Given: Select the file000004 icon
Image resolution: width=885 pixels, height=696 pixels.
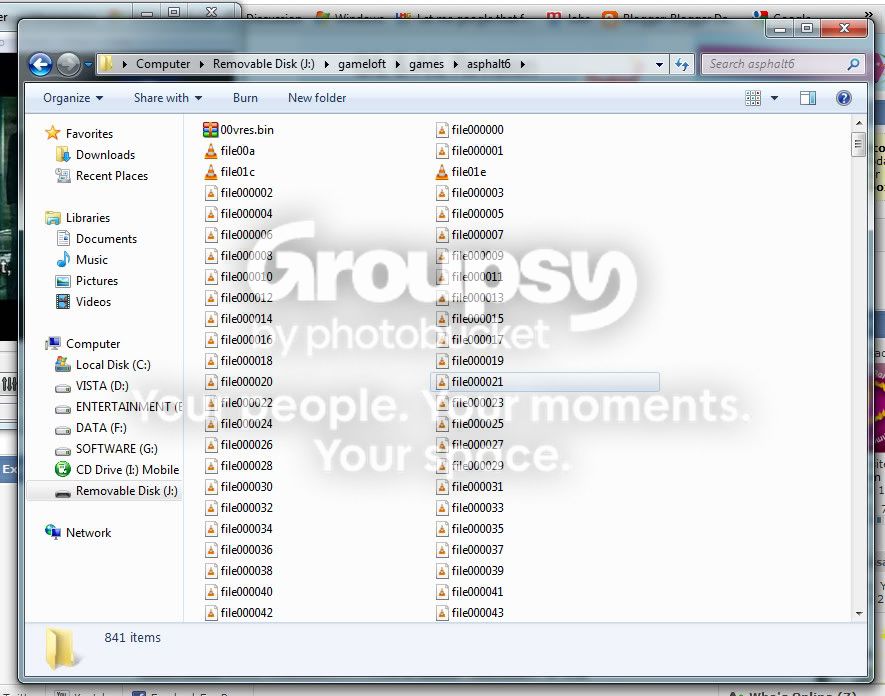Looking at the screenshot, I should point(211,214).
